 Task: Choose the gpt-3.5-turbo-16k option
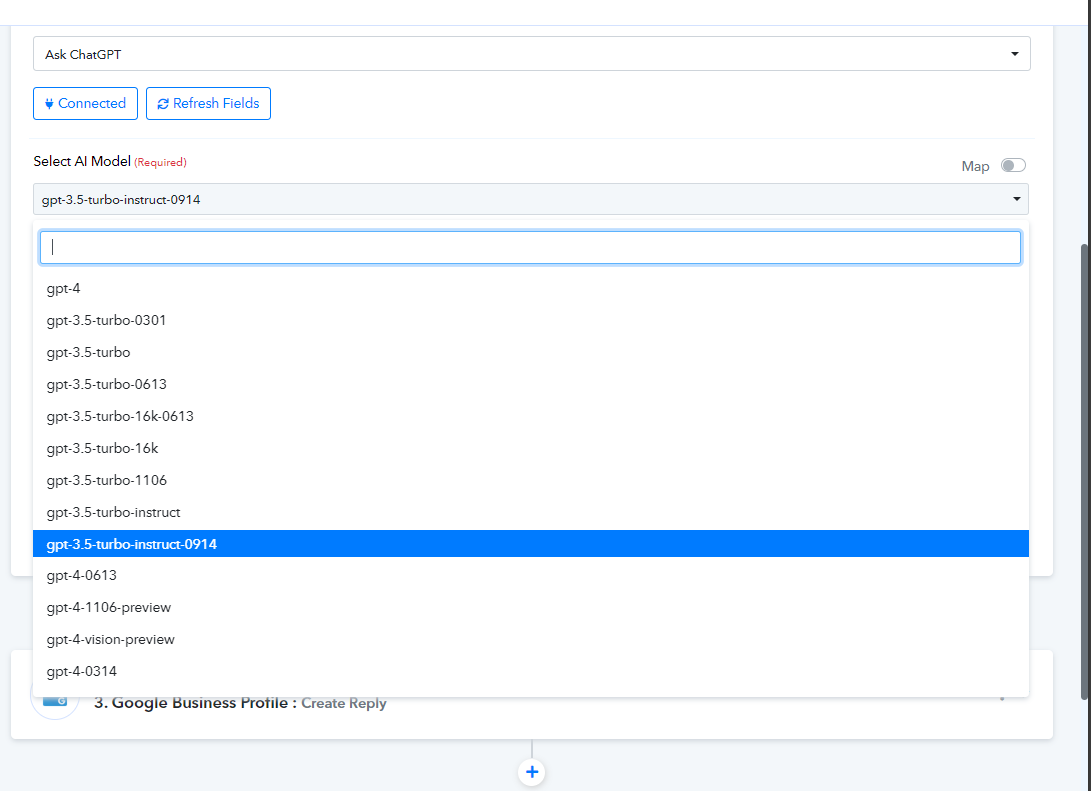pyautogui.click(x=531, y=448)
